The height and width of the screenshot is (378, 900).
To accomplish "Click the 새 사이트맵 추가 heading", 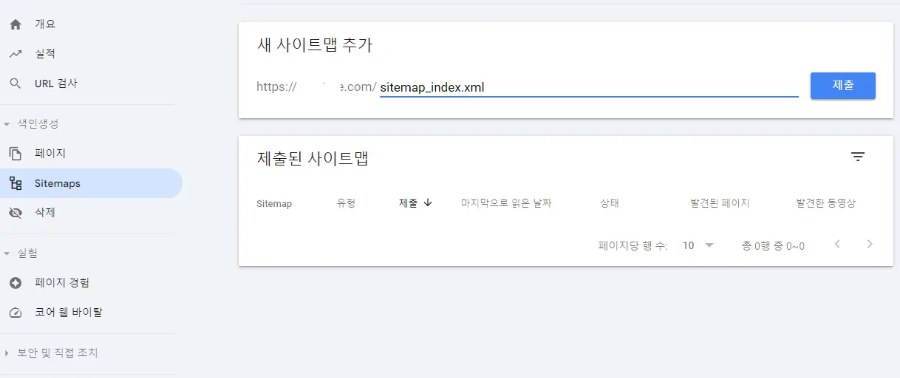I will [x=315, y=45].
